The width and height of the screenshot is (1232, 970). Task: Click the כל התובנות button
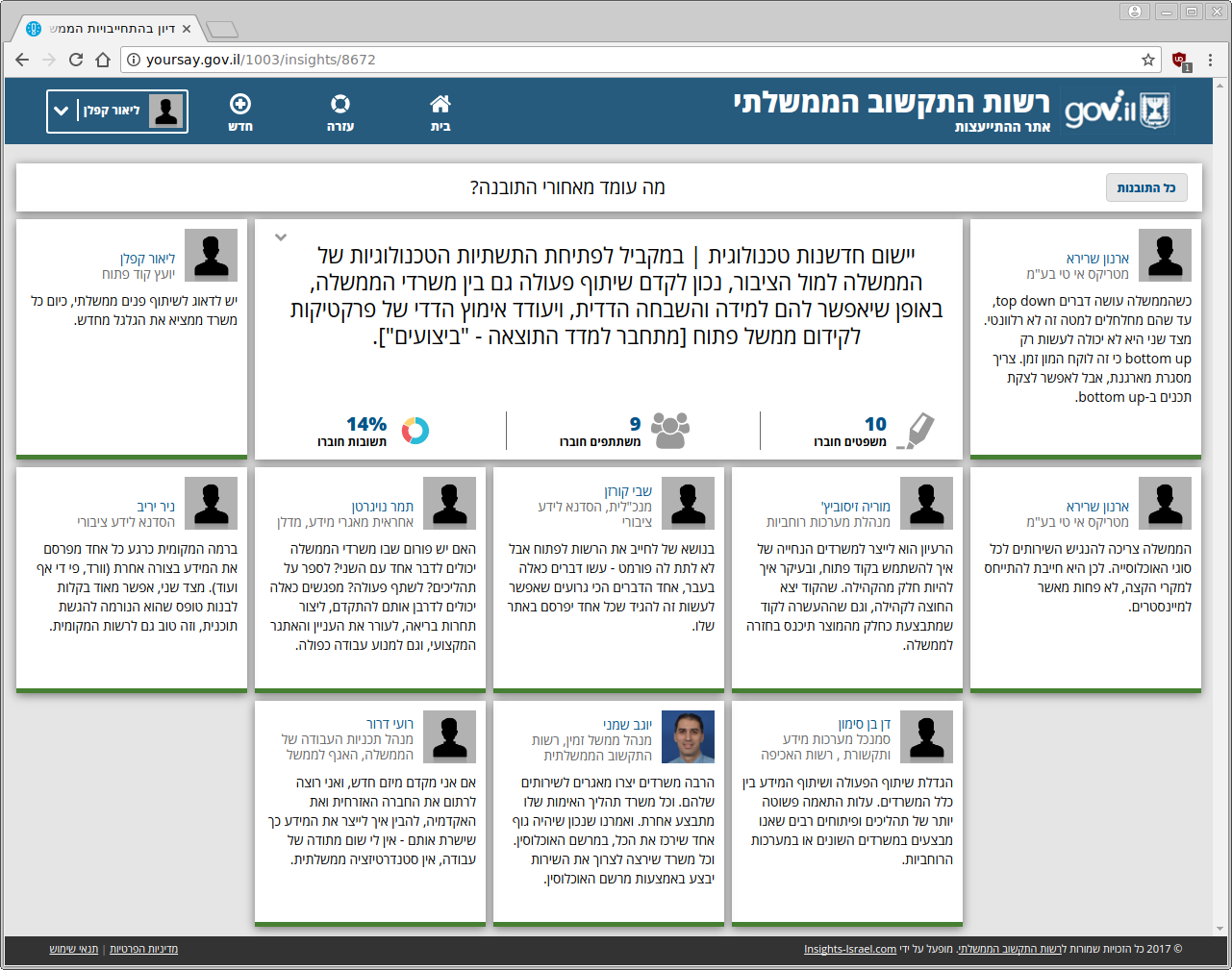[1145, 187]
